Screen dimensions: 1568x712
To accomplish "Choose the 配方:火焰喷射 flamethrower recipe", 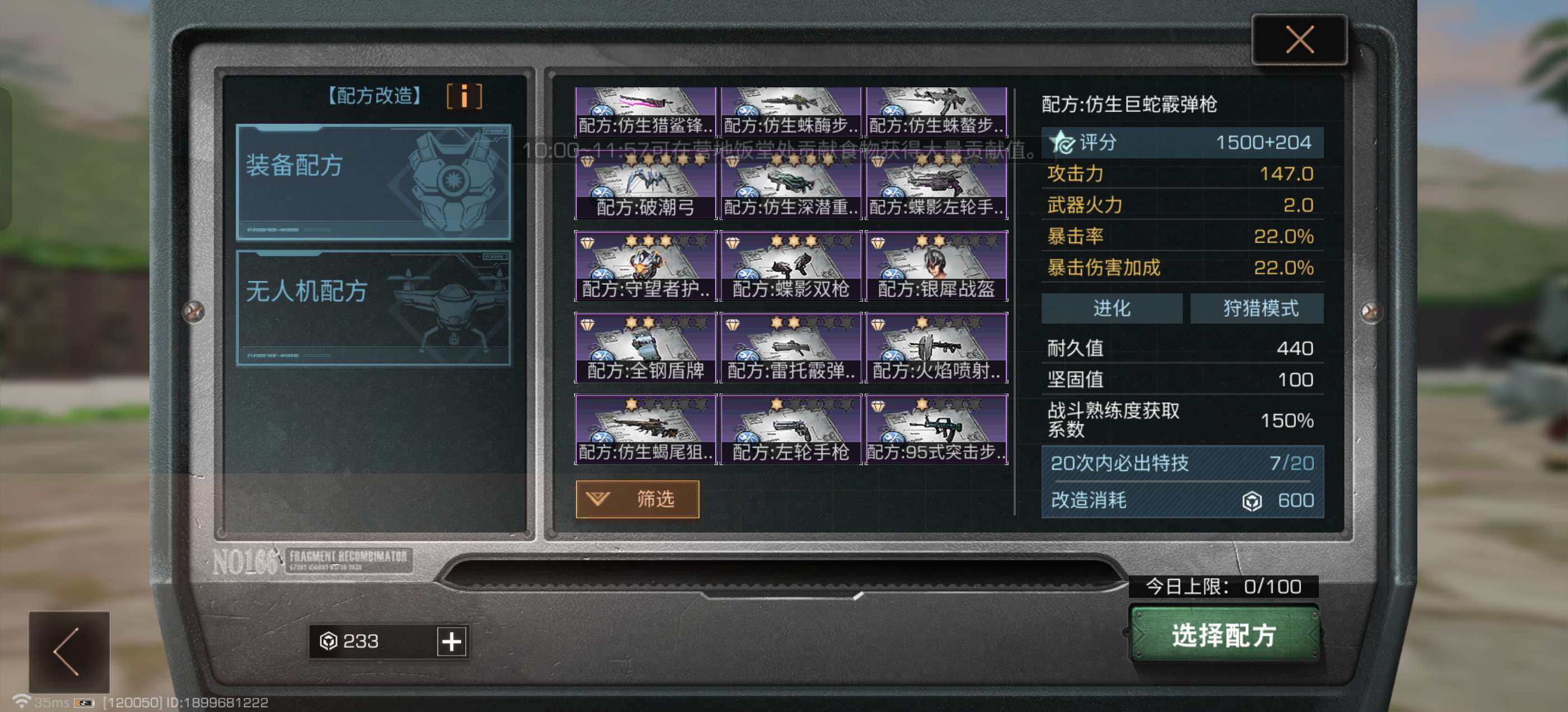I will pos(936,348).
